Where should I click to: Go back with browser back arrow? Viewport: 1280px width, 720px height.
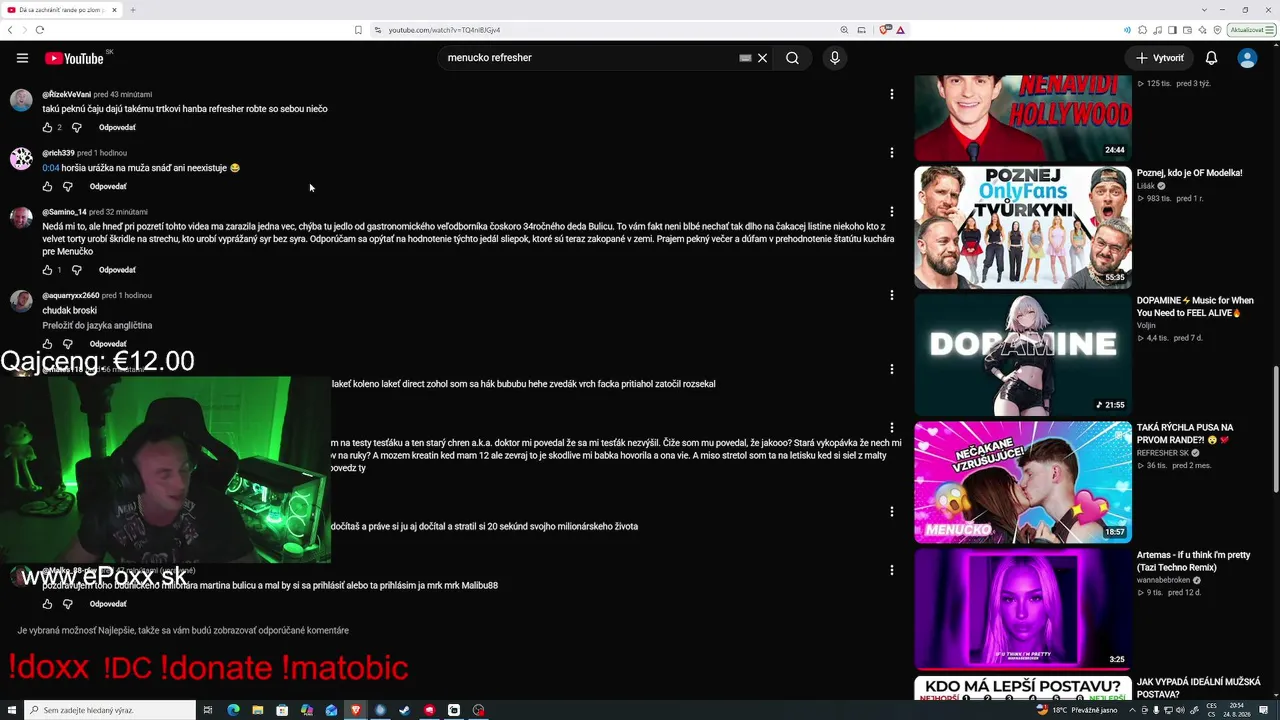pyautogui.click(x=10, y=30)
